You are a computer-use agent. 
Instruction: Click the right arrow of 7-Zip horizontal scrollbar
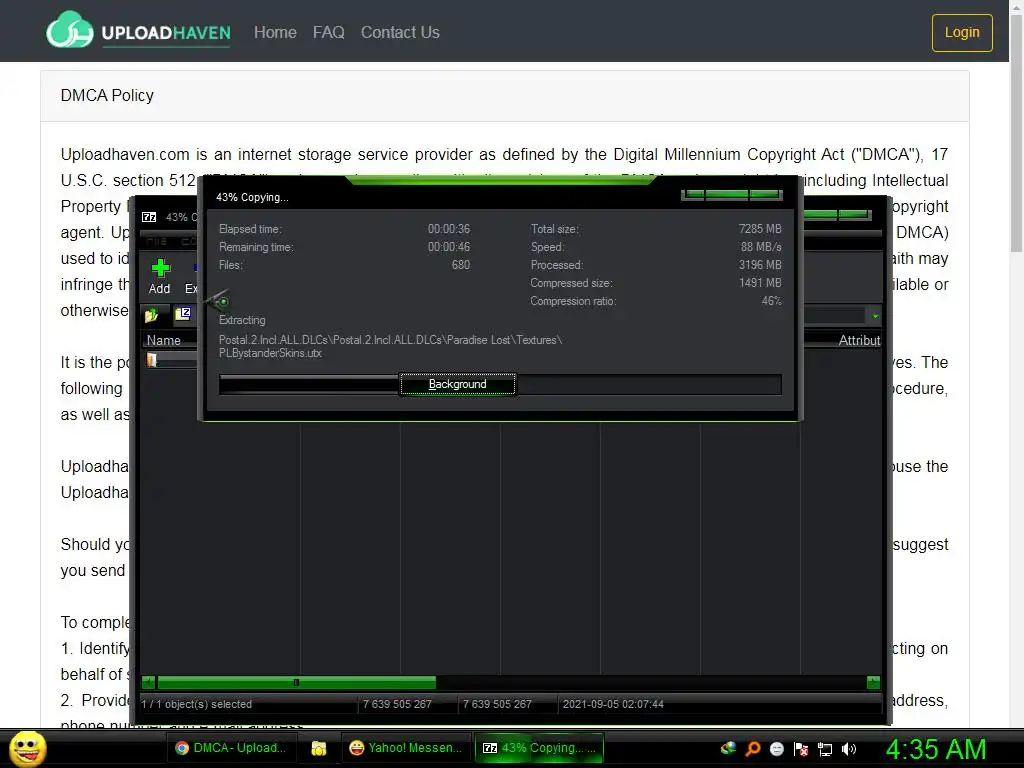coord(873,682)
